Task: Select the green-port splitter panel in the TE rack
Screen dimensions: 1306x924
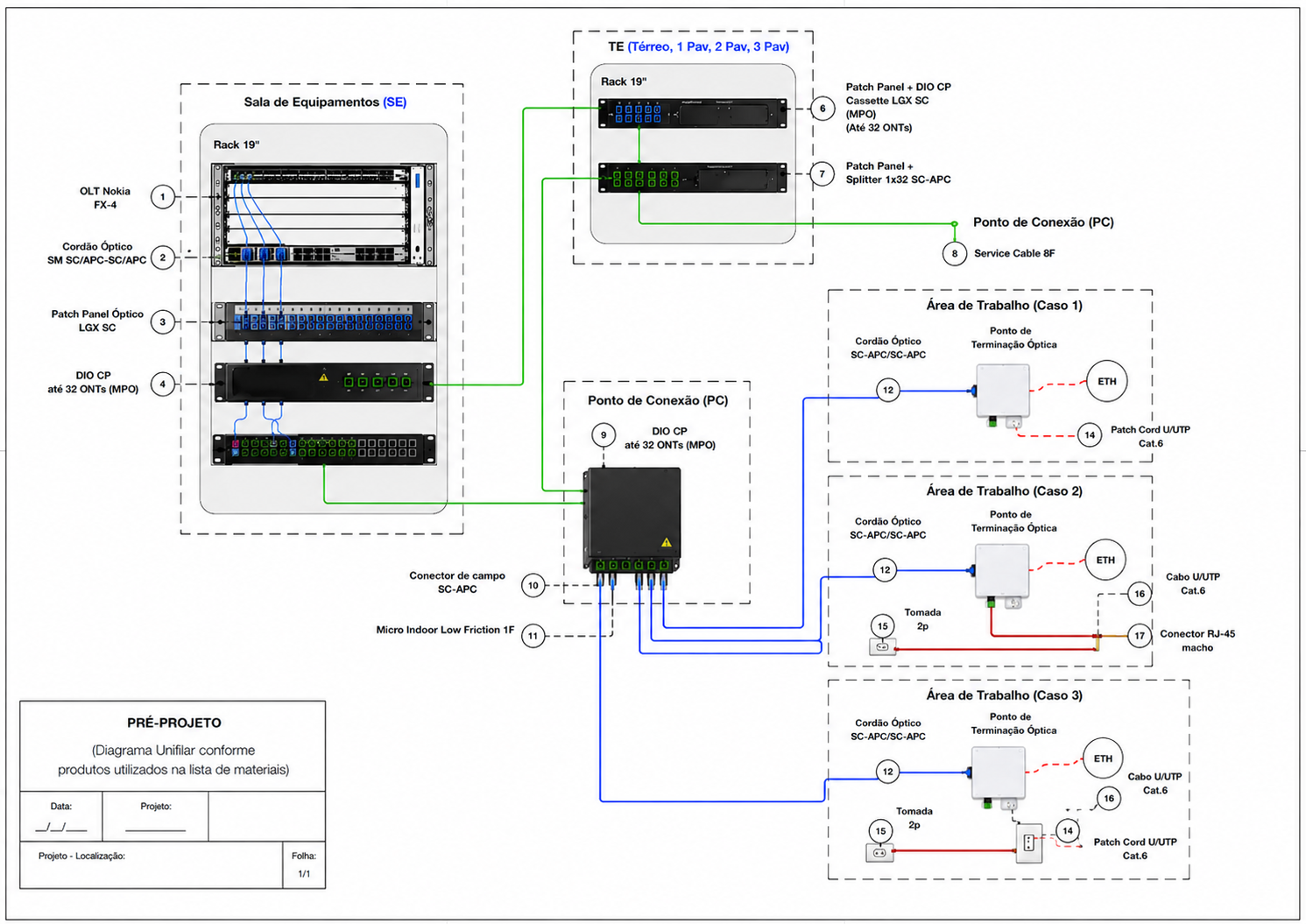Action: click(692, 177)
